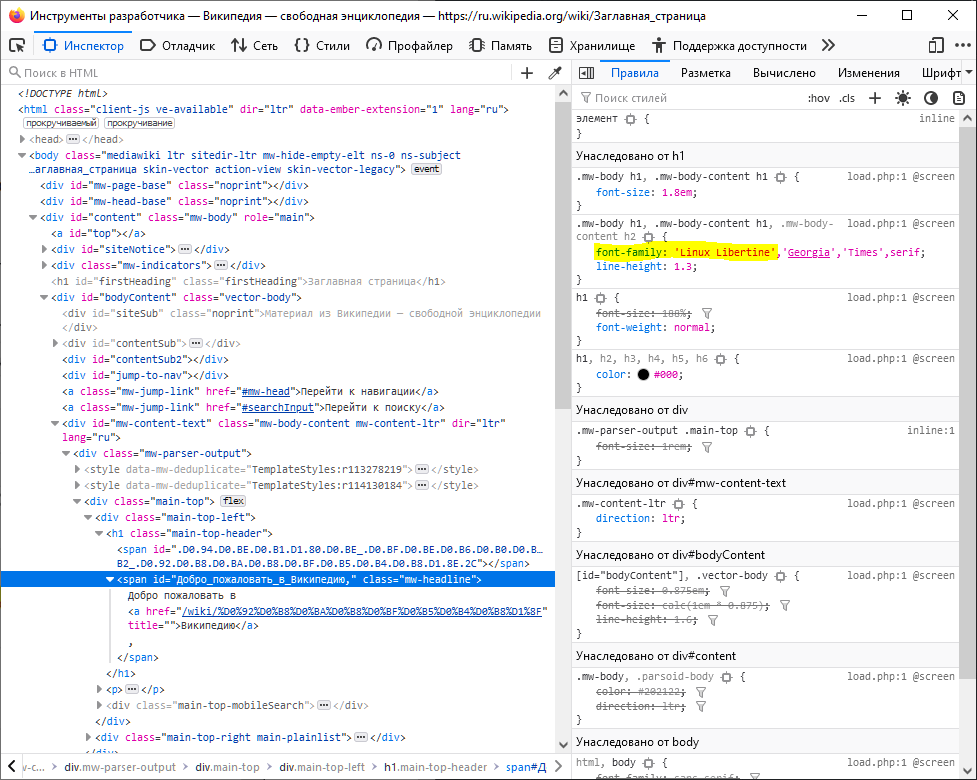Open the Стили editor tab

tap(322, 45)
